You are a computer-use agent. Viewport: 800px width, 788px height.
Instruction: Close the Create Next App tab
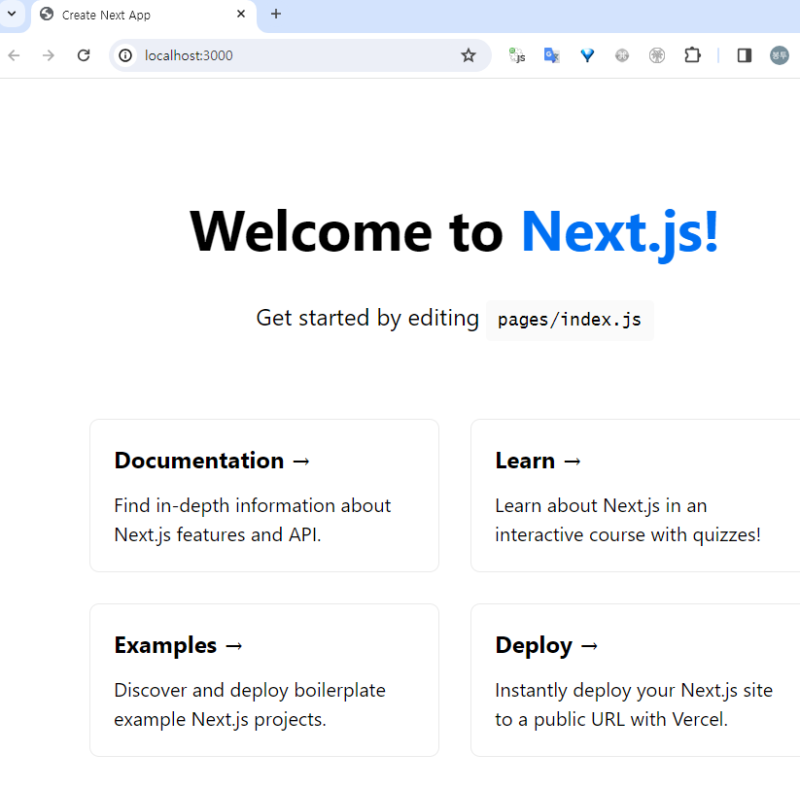click(x=241, y=14)
